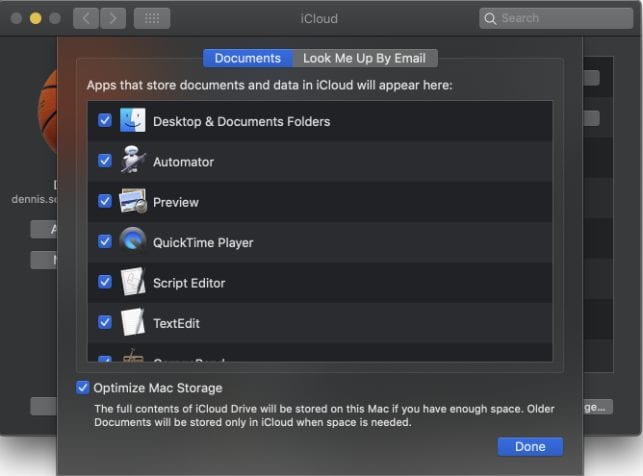Disable iCloud for Automator checkbox
Viewport: 643px width, 476px height.
coord(105,161)
